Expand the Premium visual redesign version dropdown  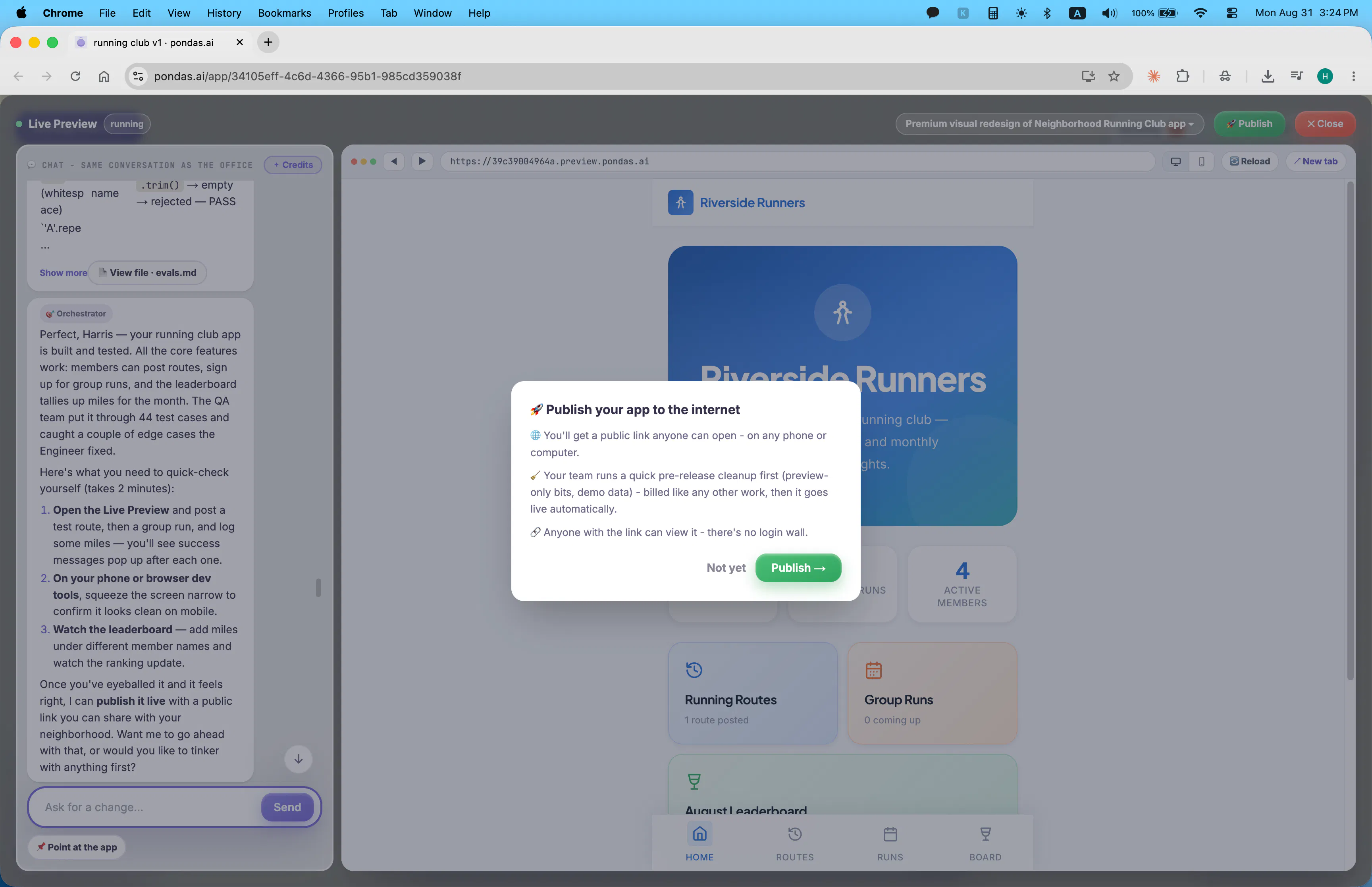point(1050,124)
